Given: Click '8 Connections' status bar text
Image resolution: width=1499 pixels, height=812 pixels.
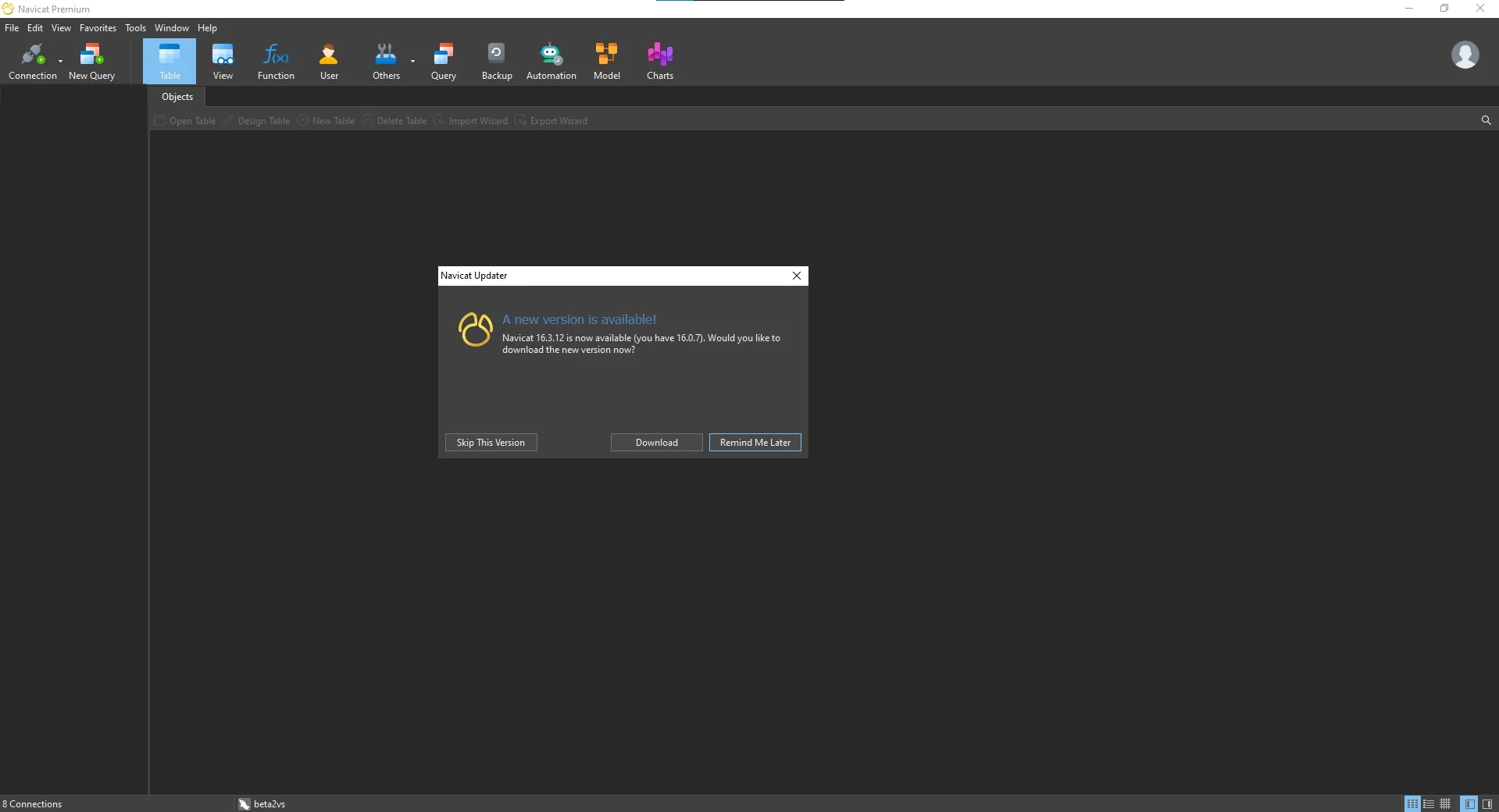Looking at the screenshot, I should point(32,804).
